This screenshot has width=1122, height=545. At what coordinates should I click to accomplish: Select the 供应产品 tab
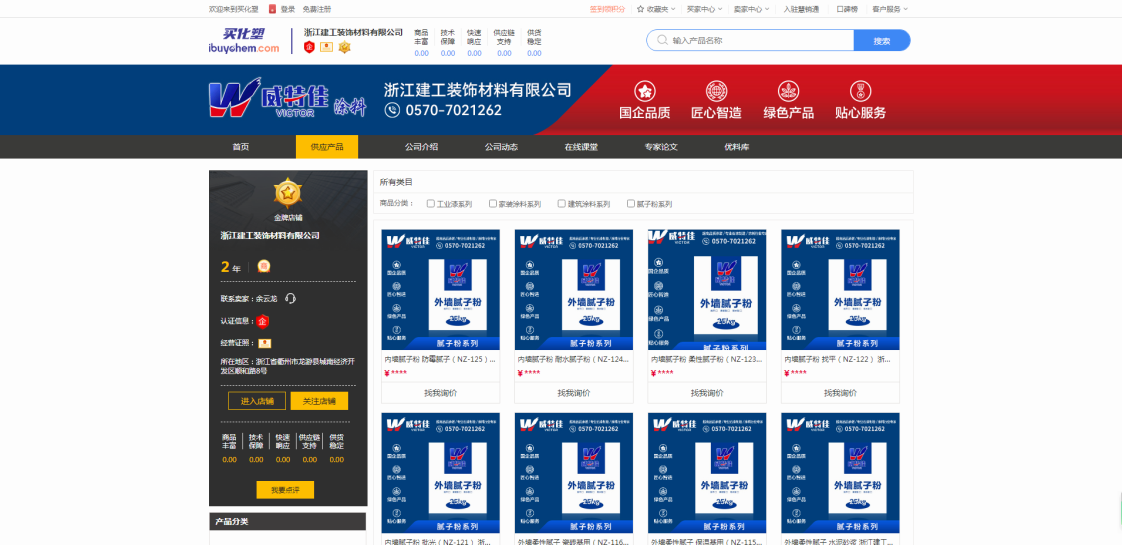pos(327,147)
